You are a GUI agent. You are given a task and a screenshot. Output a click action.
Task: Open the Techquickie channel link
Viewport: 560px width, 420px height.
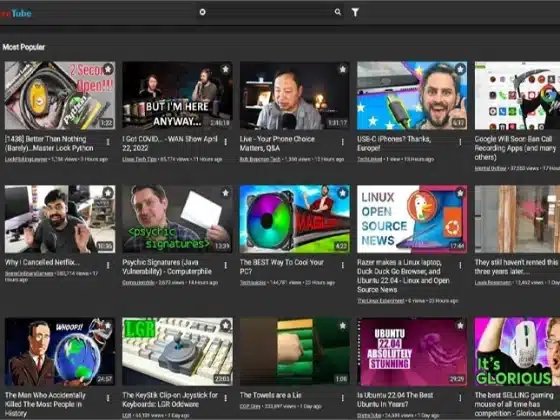(x=253, y=282)
